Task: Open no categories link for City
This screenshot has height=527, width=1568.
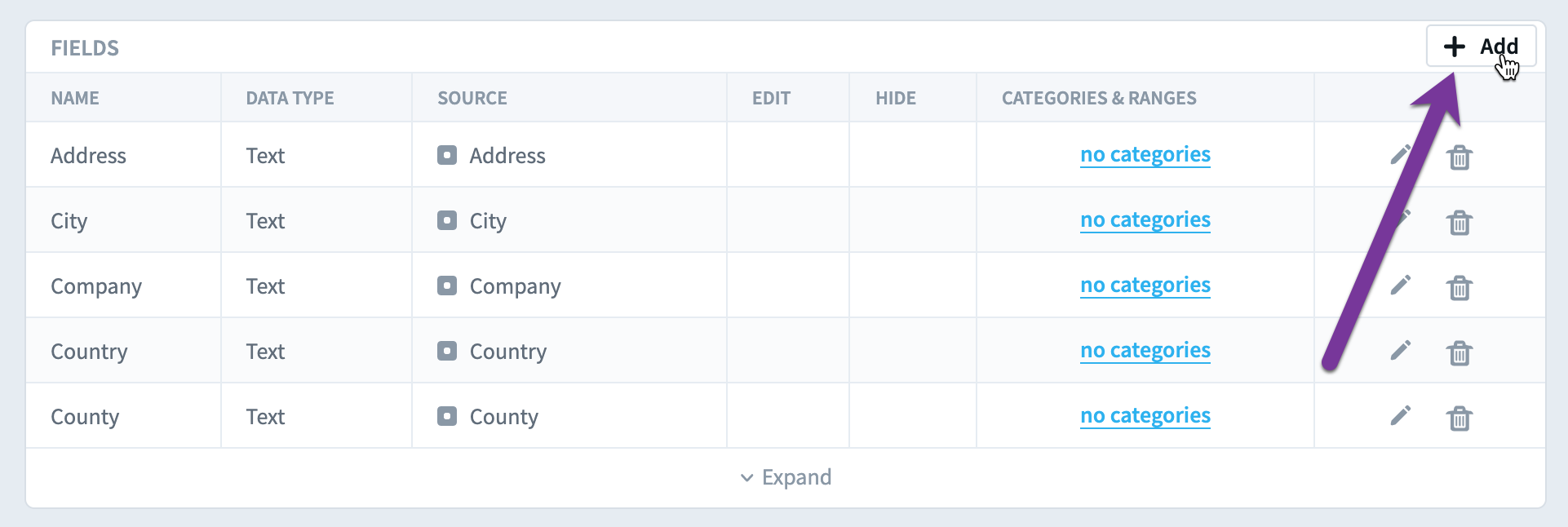Action: pyautogui.click(x=1145, y=219)
